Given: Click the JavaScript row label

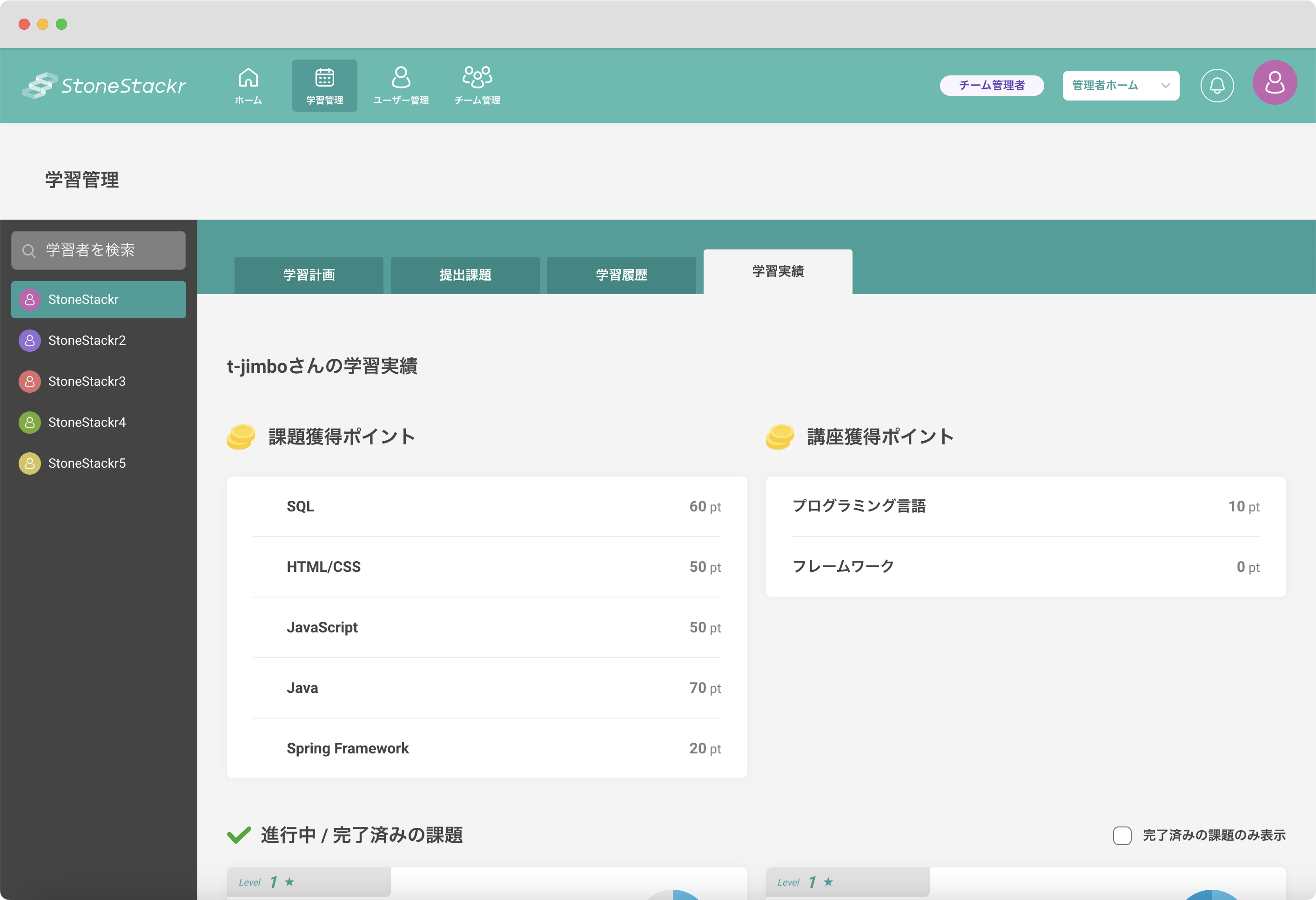Looking at the screenshot, I should (x=322, y=628).
